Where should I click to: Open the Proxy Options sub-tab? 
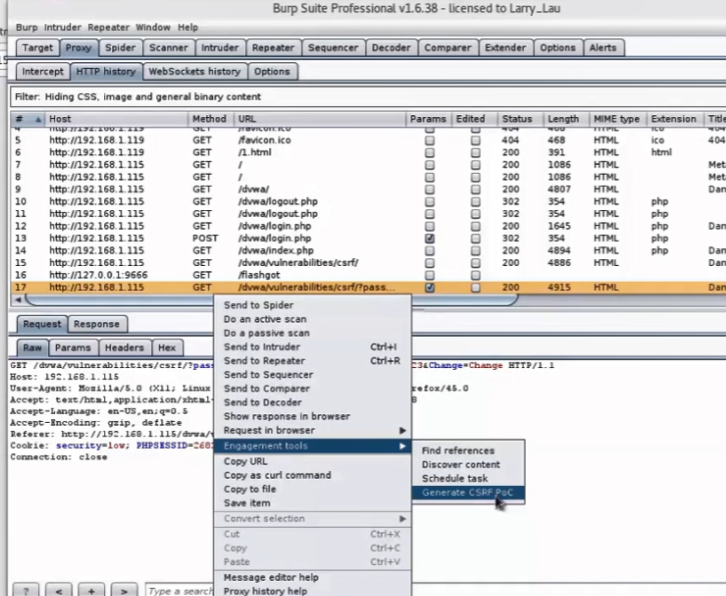click(272, 72)
